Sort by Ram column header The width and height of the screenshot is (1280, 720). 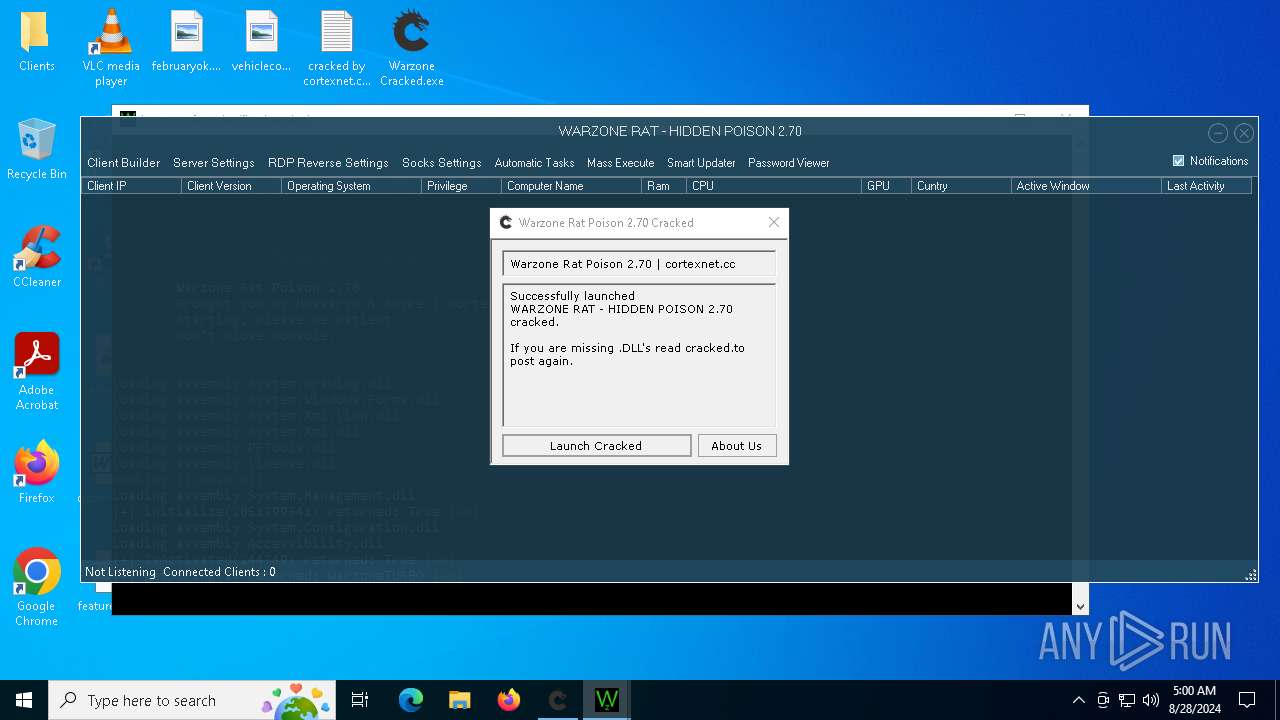(664, 186)
